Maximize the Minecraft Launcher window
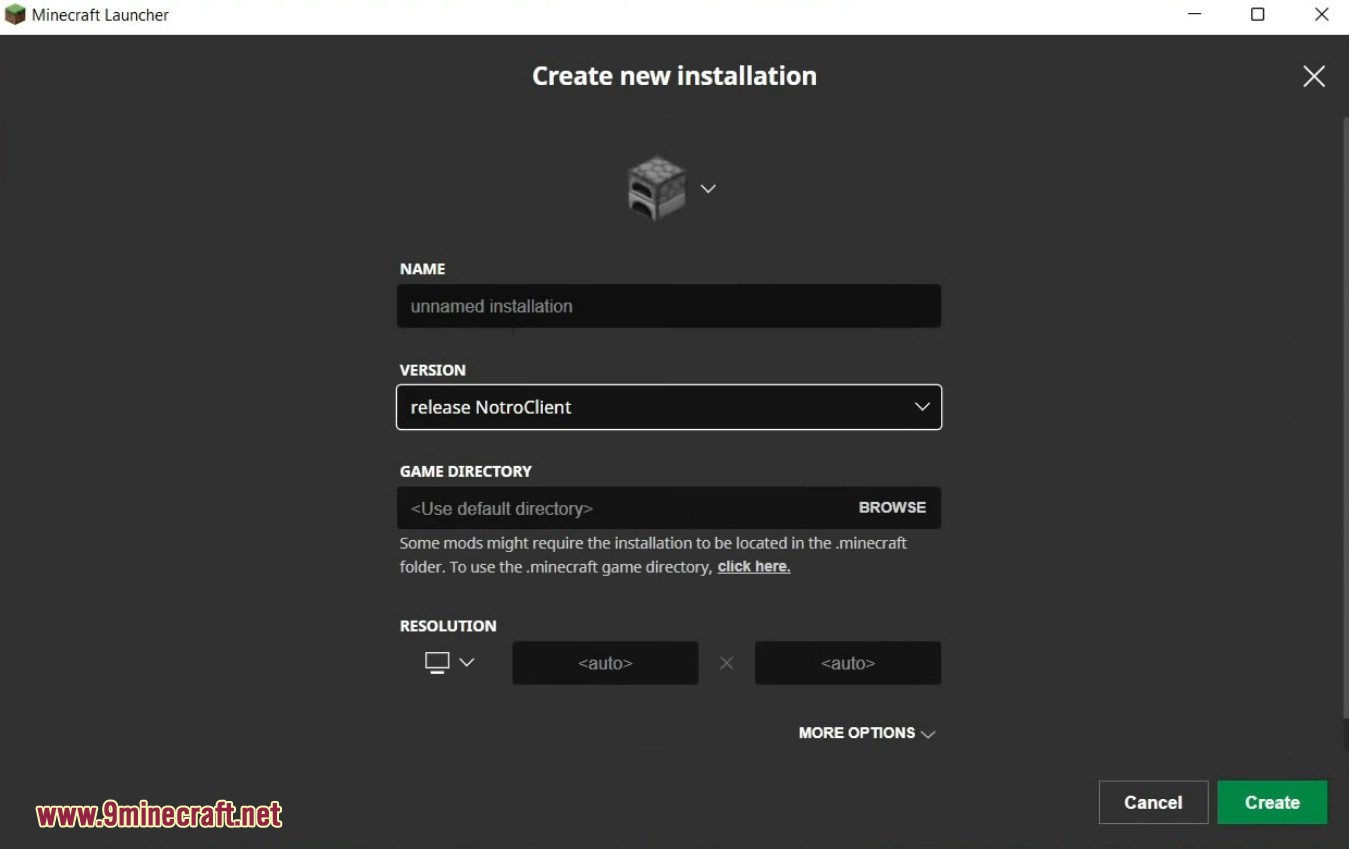Screen dimensions: 1349x849 (x=1258, y=15)
